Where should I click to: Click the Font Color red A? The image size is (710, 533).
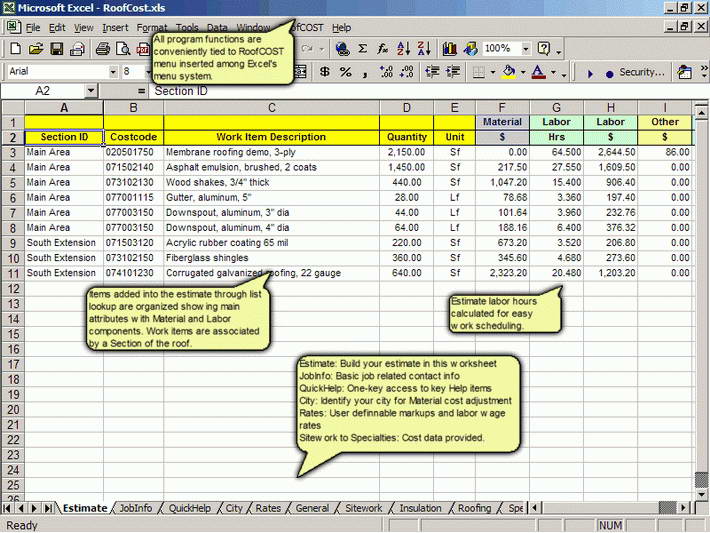coord(538,72)
